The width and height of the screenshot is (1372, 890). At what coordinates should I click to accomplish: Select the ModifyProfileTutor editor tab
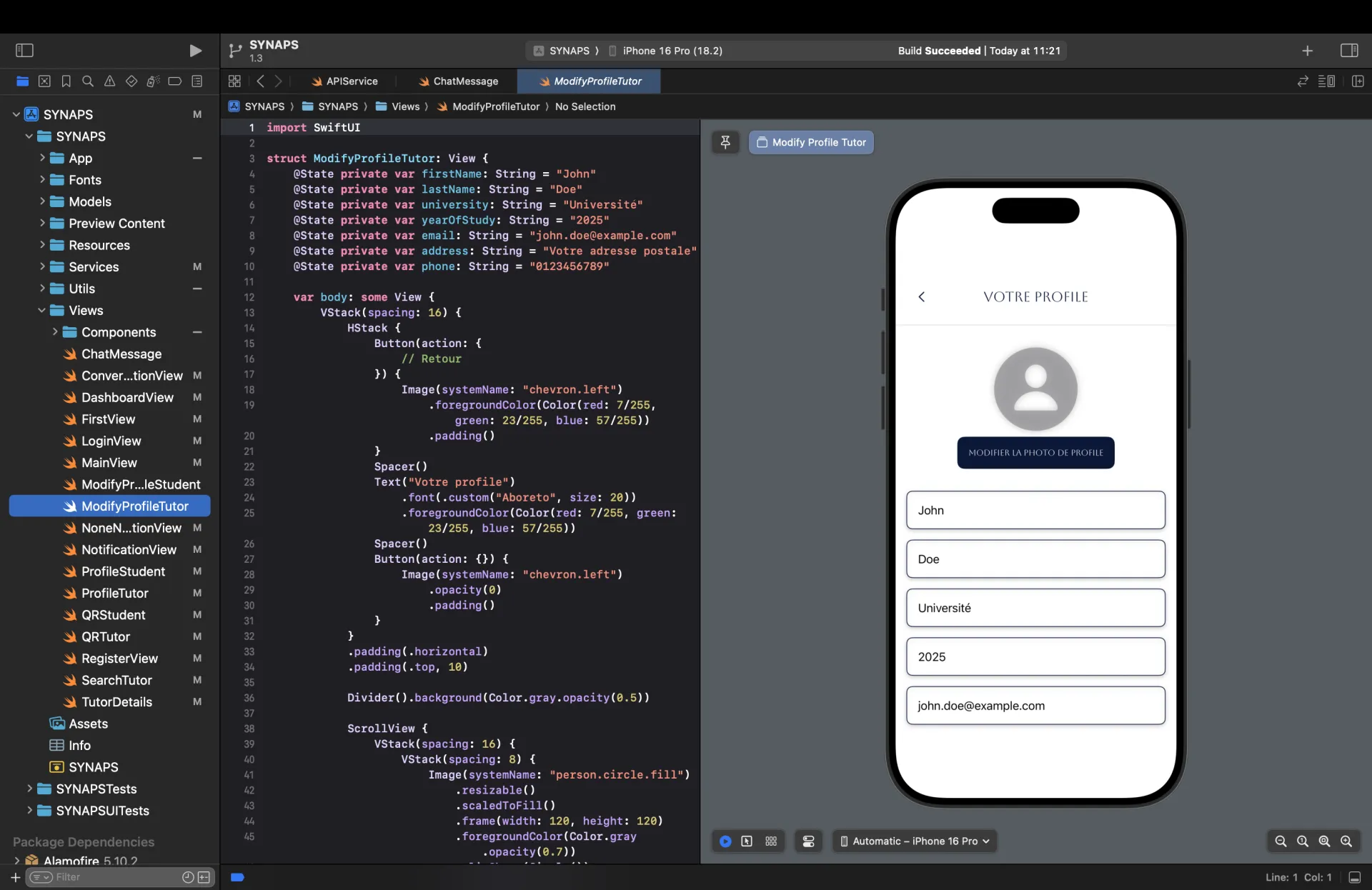click(x=590, y=81)
